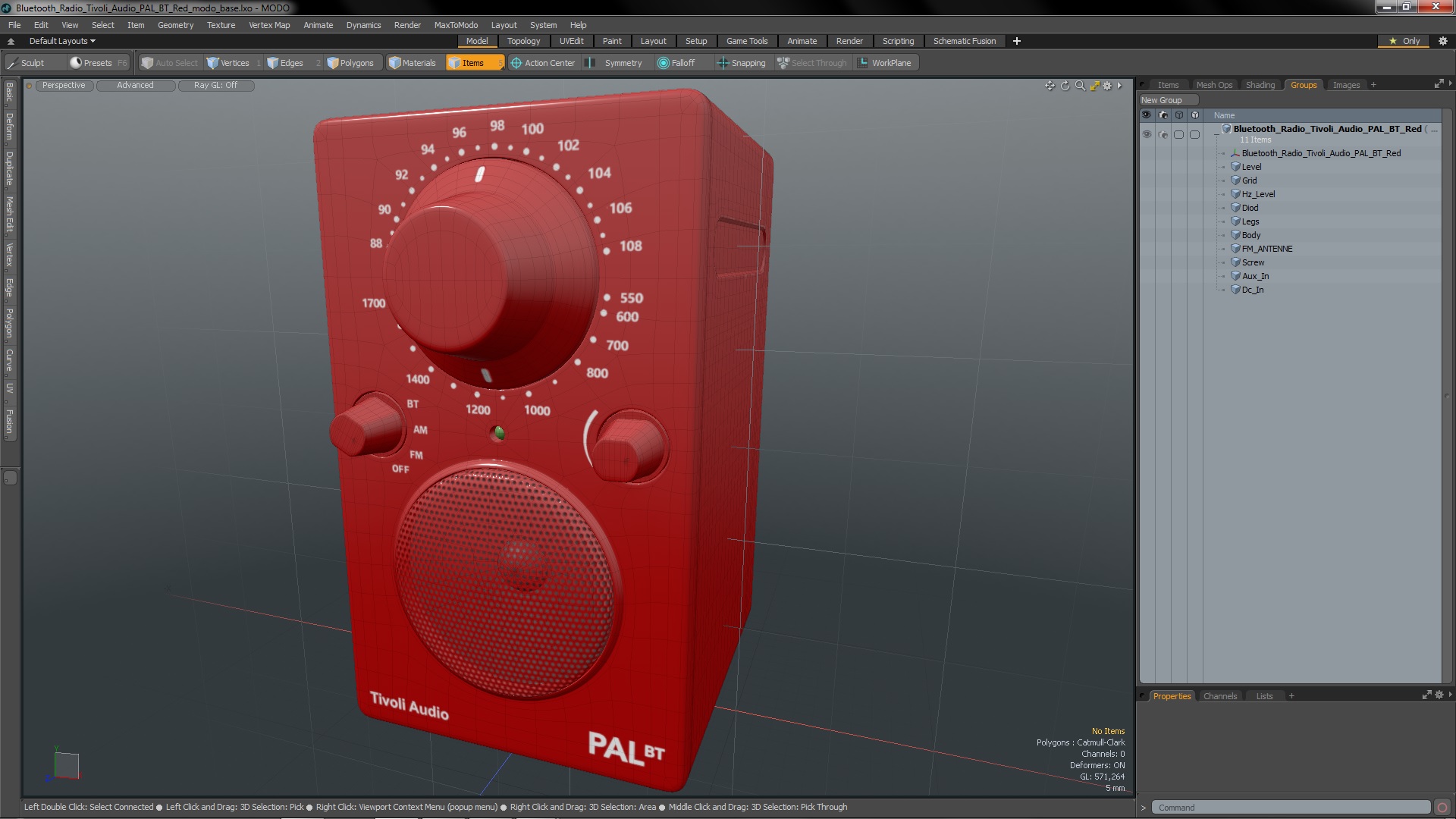The height and width of the screenshot is (819, 1456).
Task: Toggle Symmetry mode
Action: [x=616, y=63]
